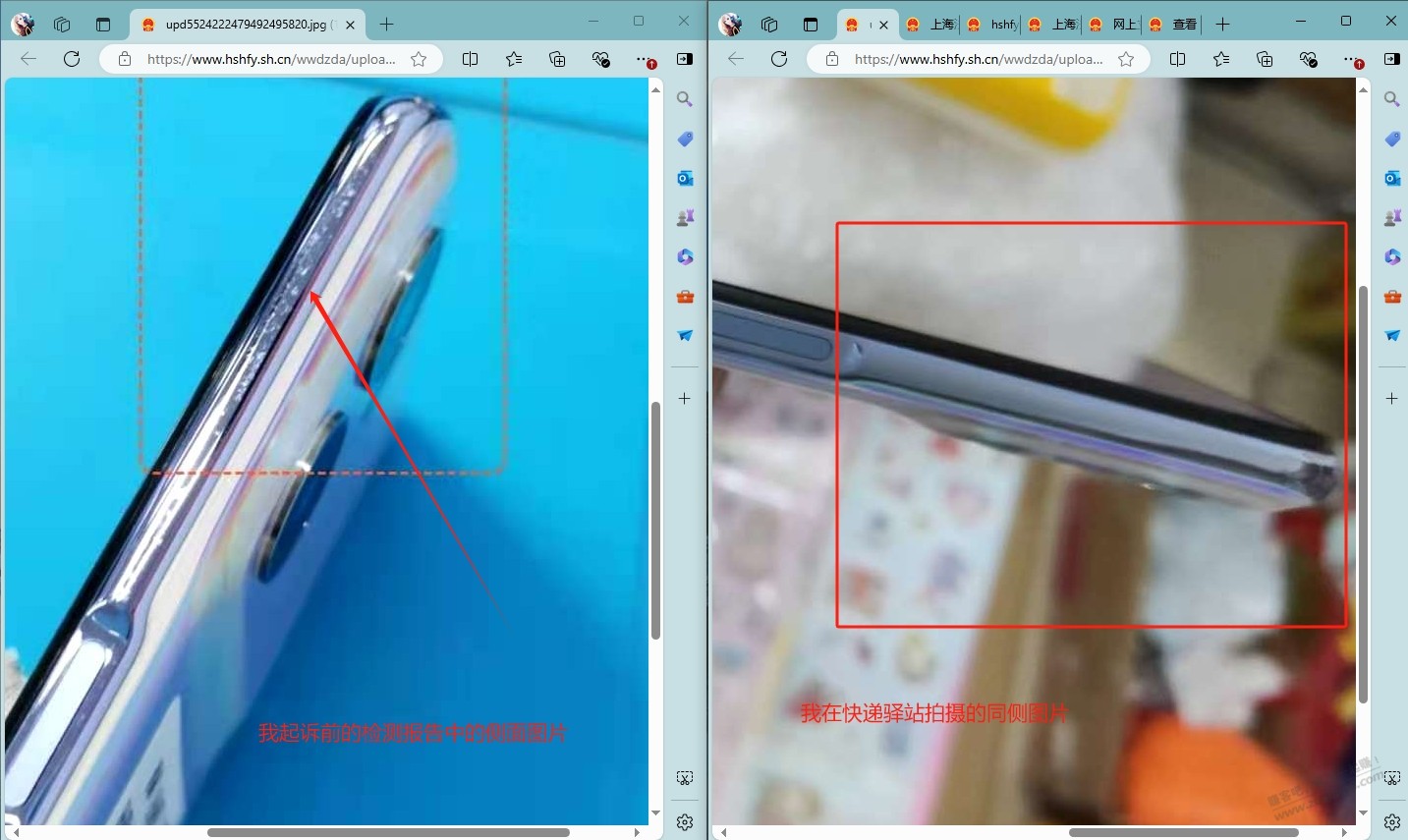The width and height of the screenshot is (1408, 840).
Task: Open Browser essentials in left window
Action: 600,59
